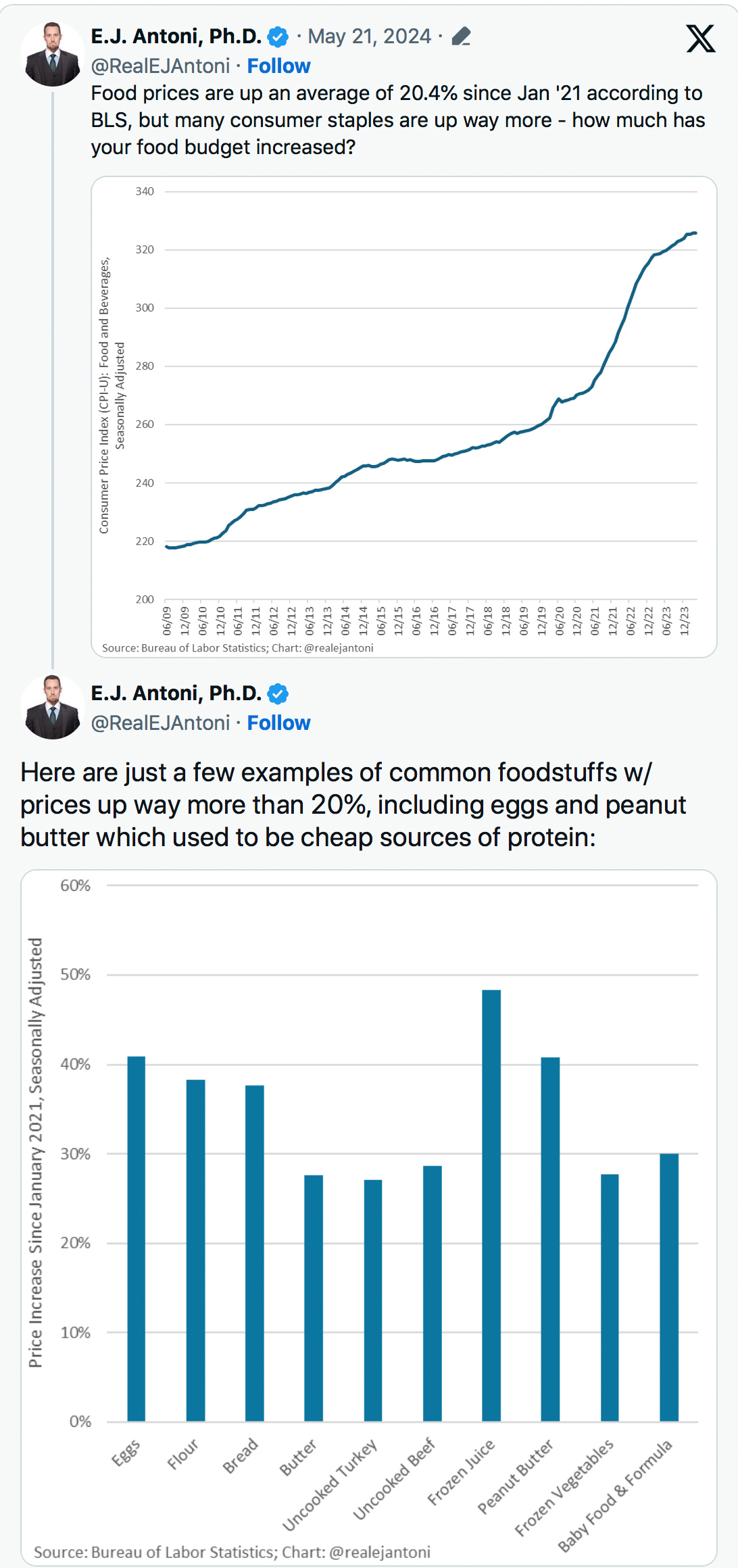Click the reply text about common foodstuffs

[353, 804]
